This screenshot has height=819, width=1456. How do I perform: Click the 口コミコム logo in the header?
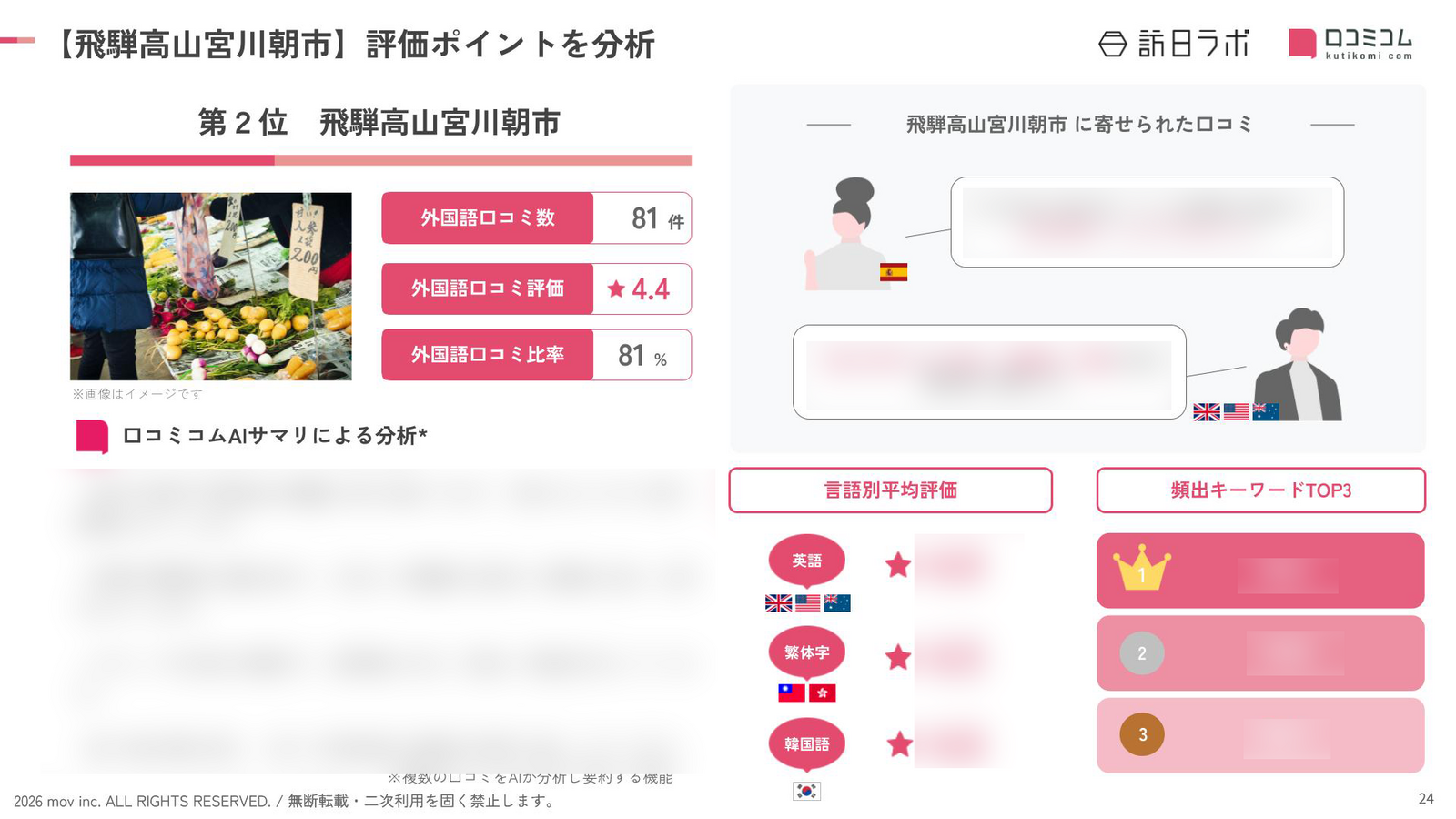[x=1350, y=43]
